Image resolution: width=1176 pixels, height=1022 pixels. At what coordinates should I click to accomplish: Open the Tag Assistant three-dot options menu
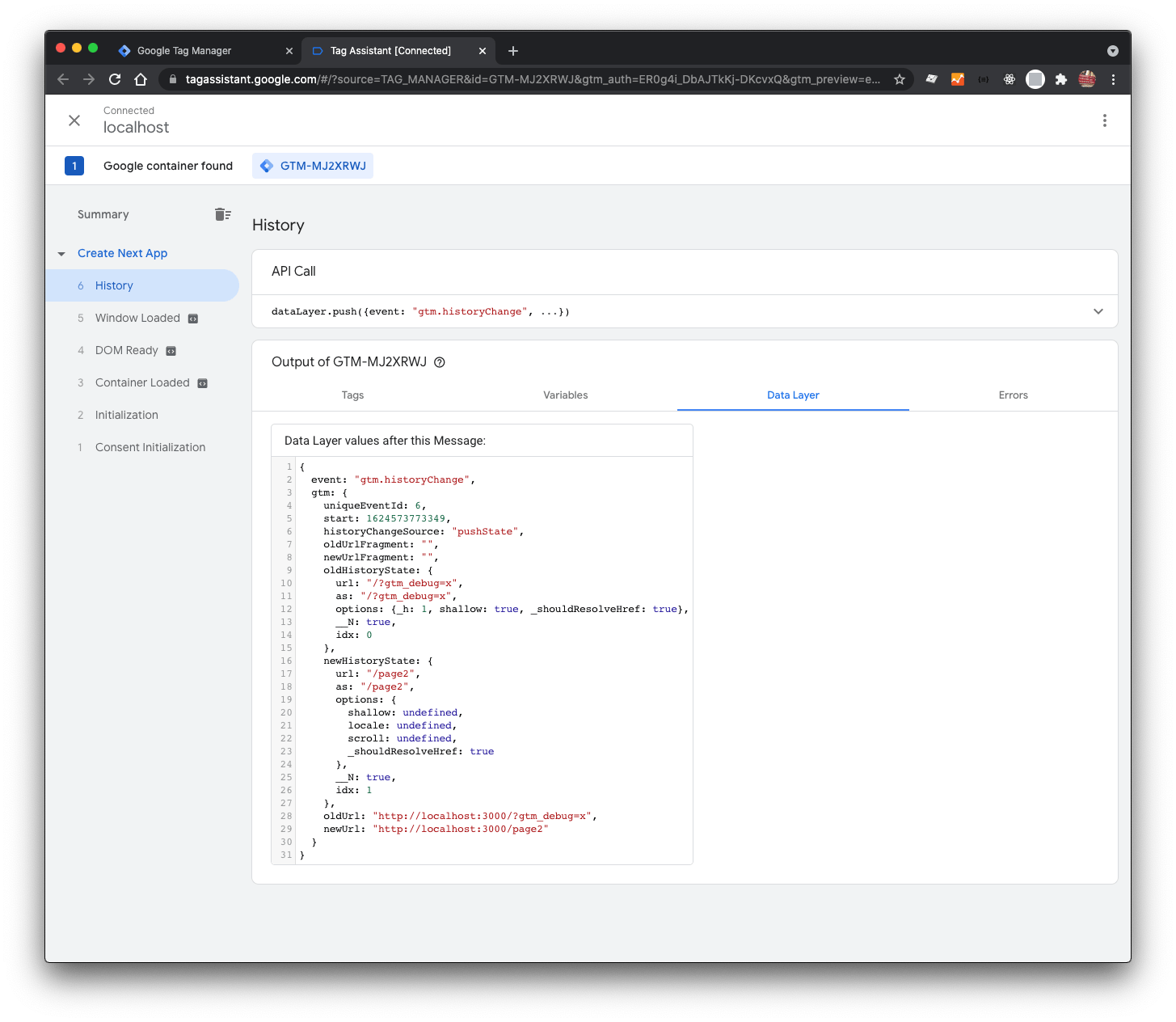click(x=1104, y=120)
